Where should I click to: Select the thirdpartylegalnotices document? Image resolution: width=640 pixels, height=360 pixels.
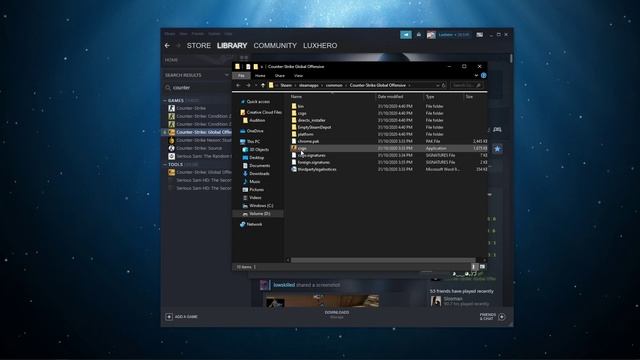[317, 169]
